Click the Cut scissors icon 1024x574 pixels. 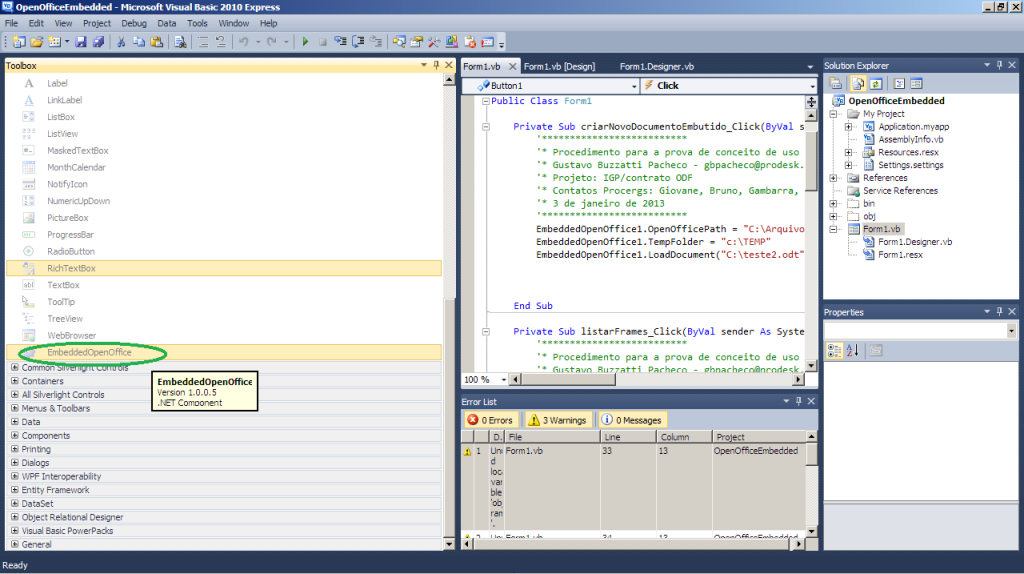click(x=121, y=42)
